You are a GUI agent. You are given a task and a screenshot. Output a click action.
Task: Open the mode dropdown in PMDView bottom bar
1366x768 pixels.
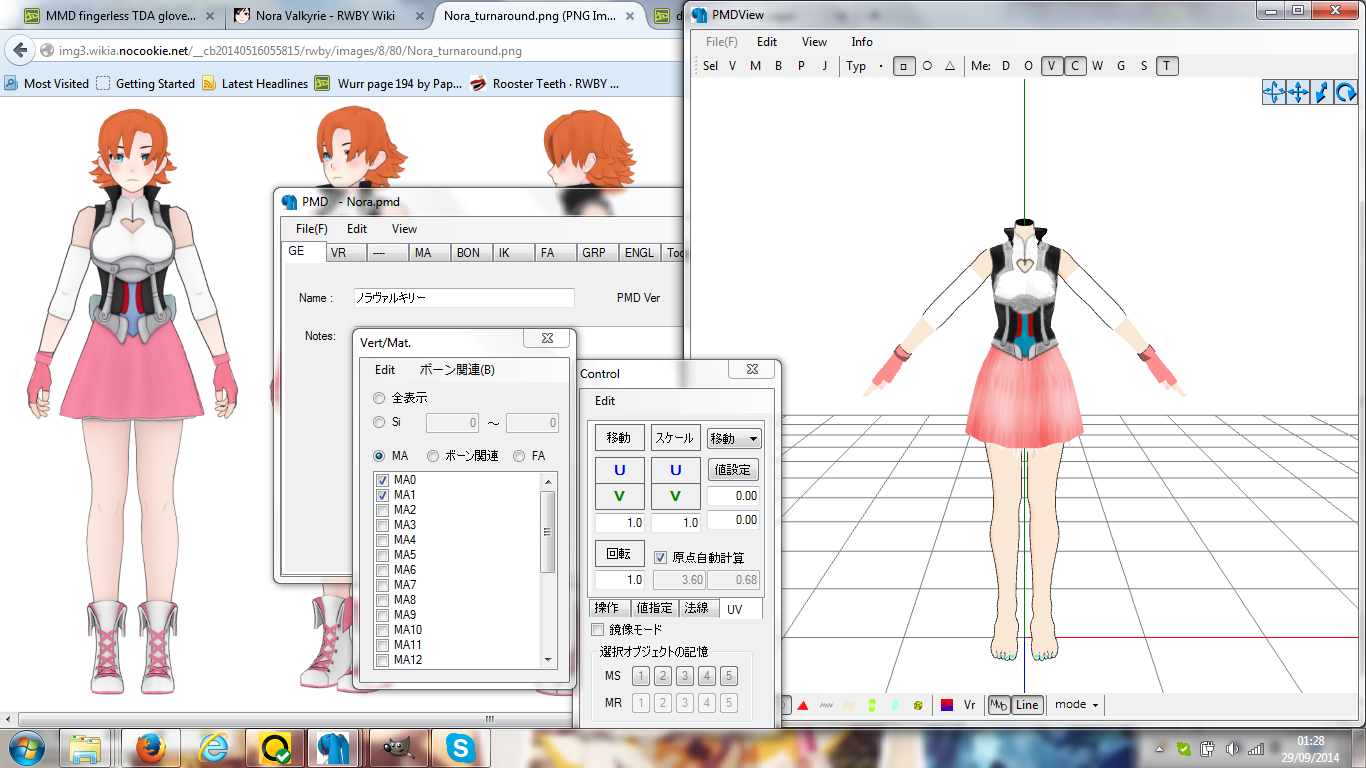point(1076,705)
